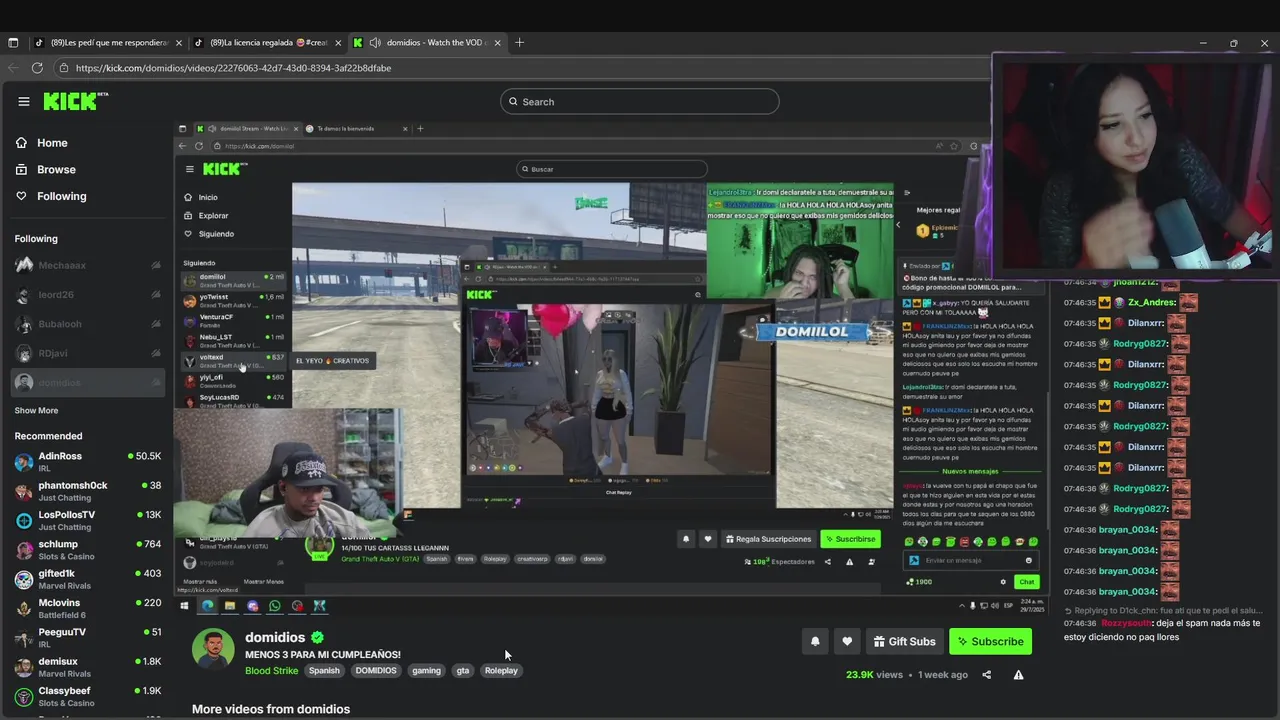Click Rozzysouth's 'deja el spam' chat message
The height and width of the screenshot is (720, 1280).
pos(1162,630)
